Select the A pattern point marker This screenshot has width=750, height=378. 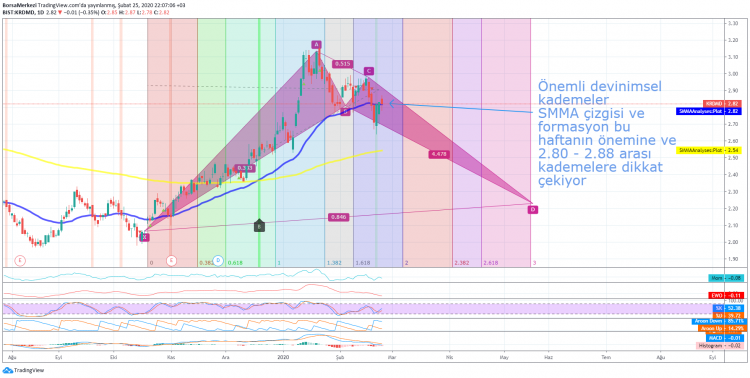(316, 44)
